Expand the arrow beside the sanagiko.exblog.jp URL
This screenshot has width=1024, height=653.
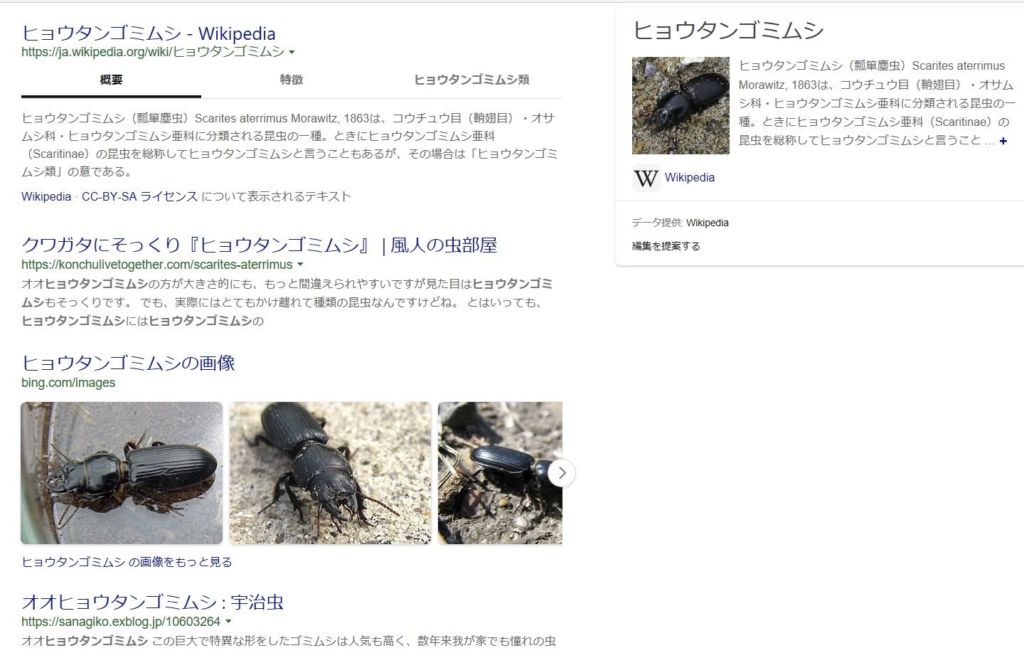click(x=229, y=622)
